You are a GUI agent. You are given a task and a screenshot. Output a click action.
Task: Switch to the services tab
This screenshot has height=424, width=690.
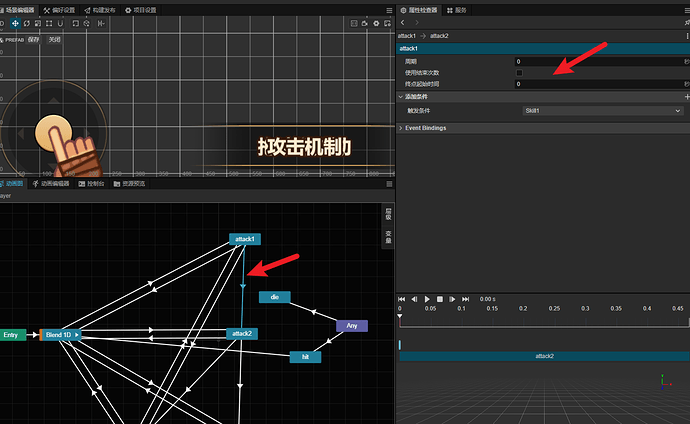click(456, 10)
